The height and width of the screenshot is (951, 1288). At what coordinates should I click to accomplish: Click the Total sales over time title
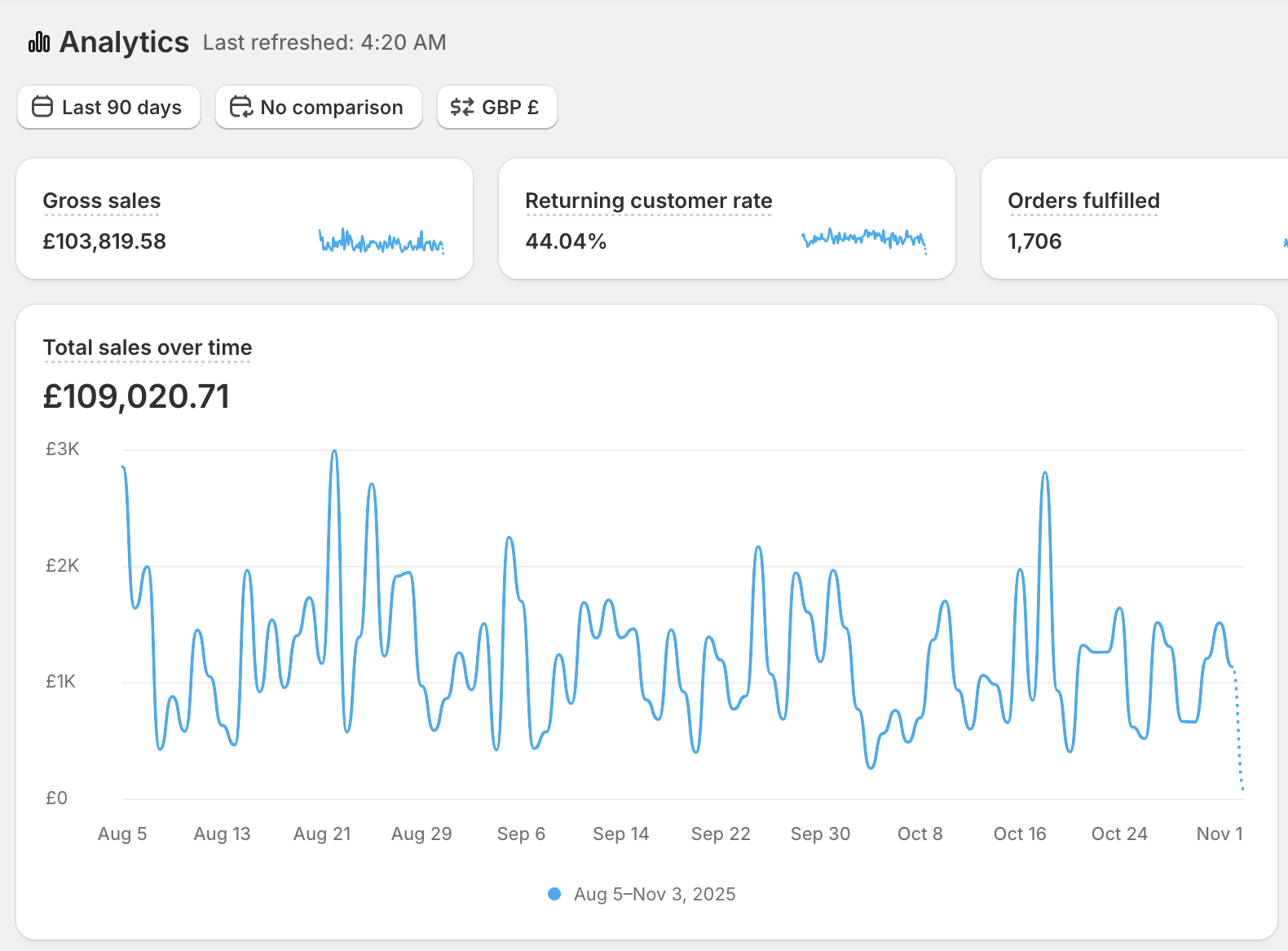click(x=148, y=347)
